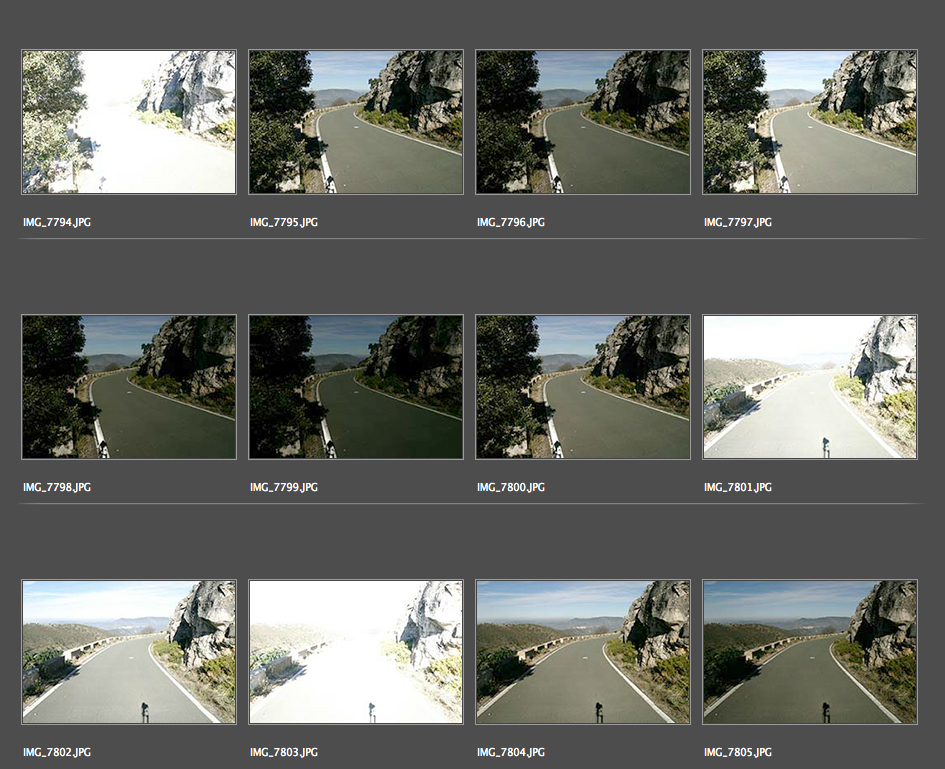Select the IMG_7798.JPG filename label
The image size is (945, 769).
(x=57, y=487)
